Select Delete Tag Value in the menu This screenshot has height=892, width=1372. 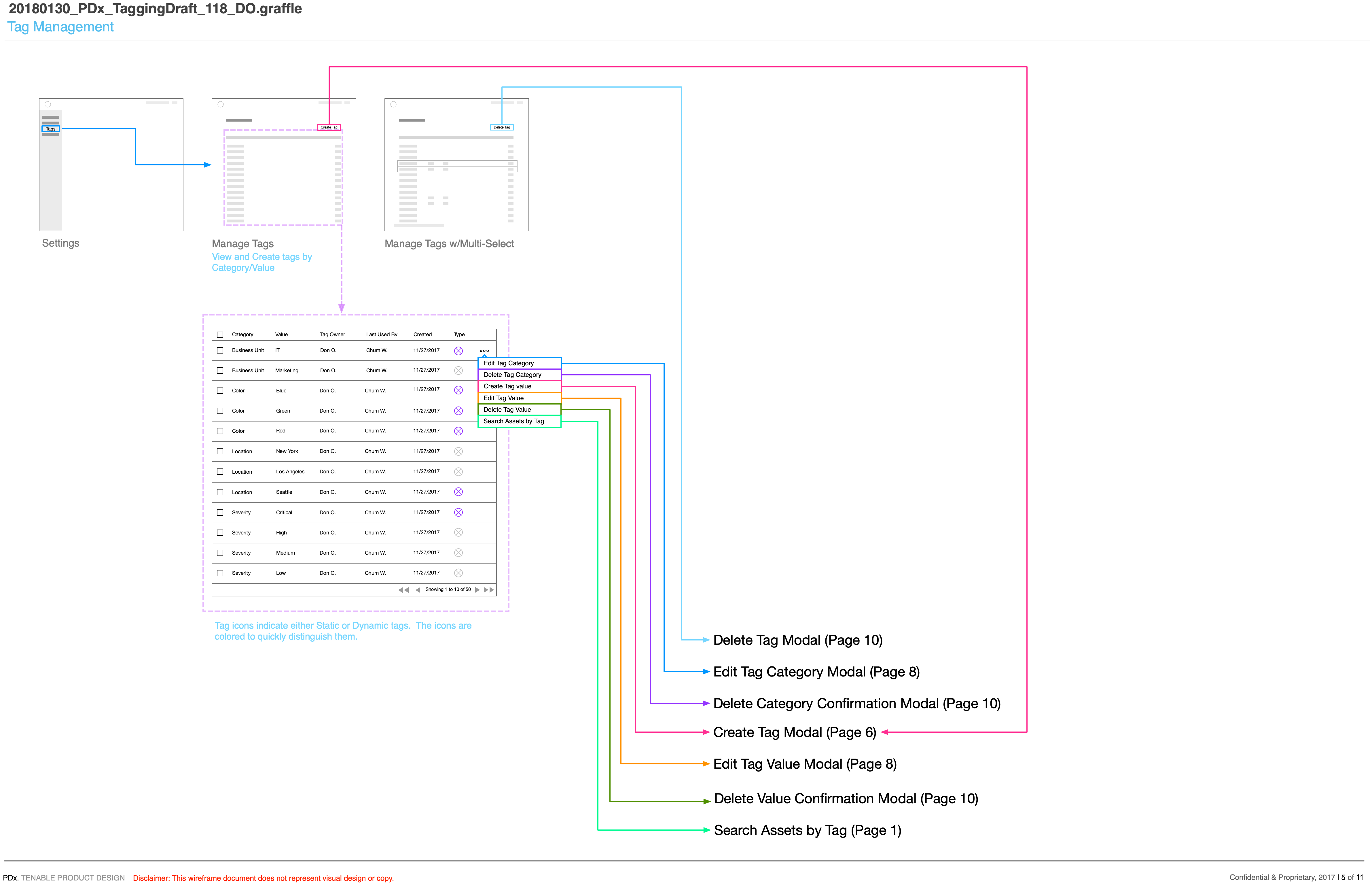point(507,410)
